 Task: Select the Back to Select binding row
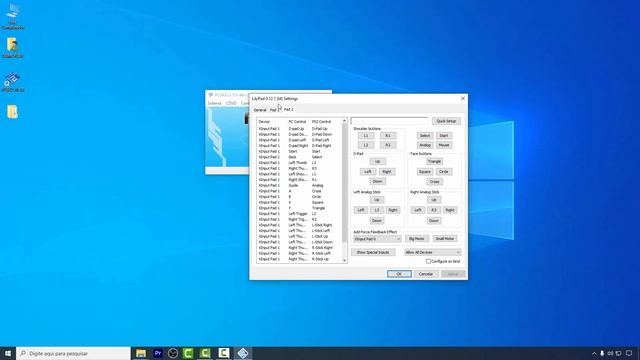(x=299, y=157)
